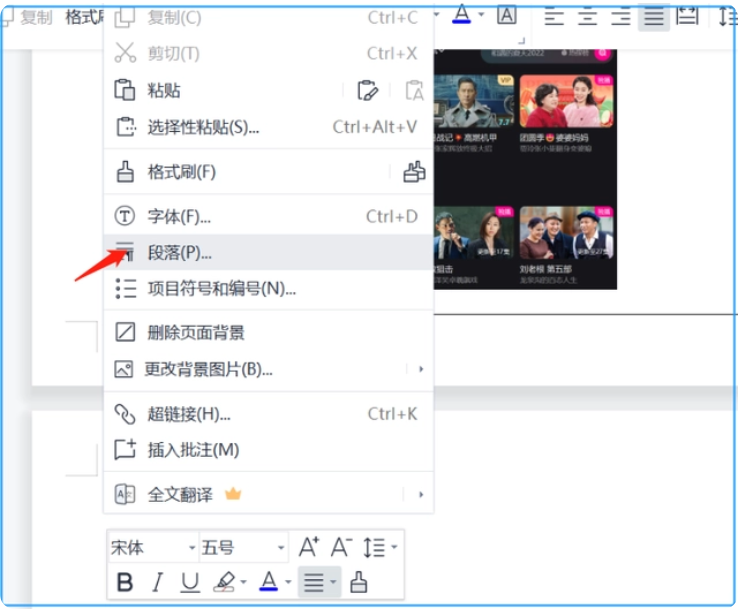Apply highlight color in mini toolbar
This screenshot has height=610, width=742.
(224, 582)
